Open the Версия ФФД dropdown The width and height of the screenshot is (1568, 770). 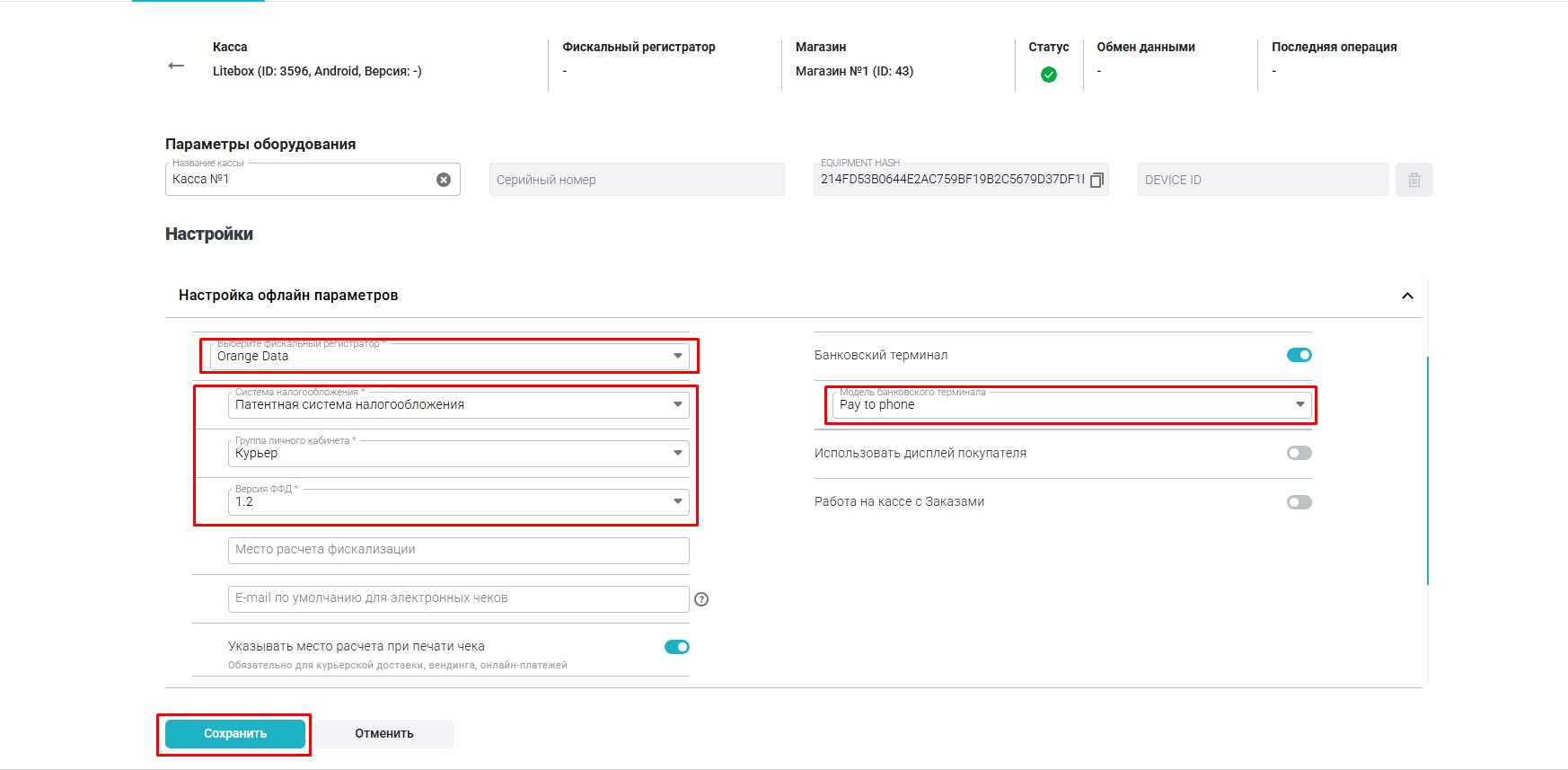[x=458, y=502]
